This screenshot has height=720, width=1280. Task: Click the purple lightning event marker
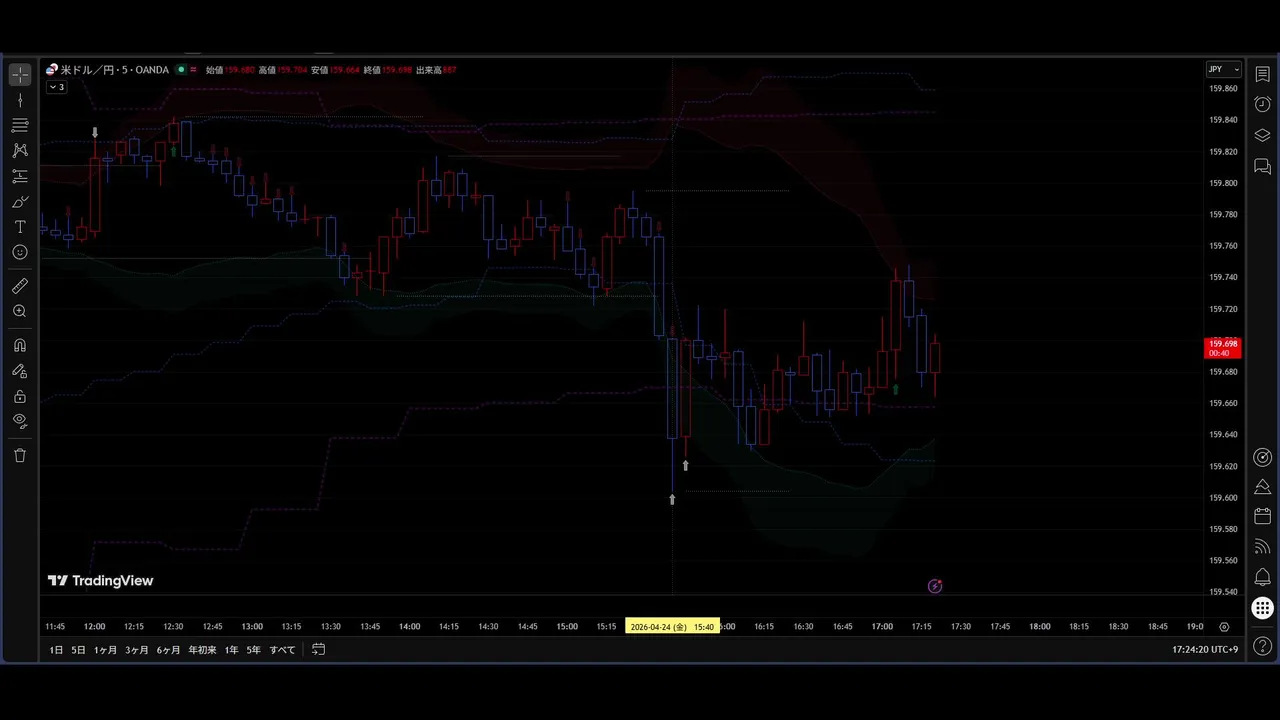(935, 586)
